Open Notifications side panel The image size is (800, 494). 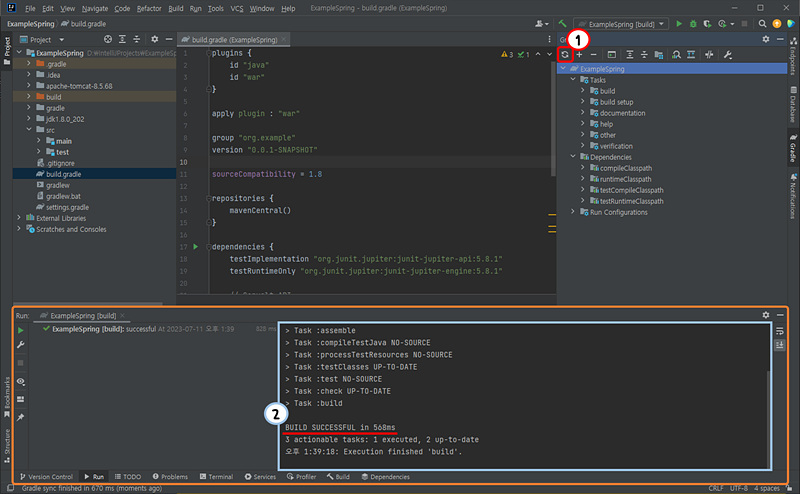point(793,196)
